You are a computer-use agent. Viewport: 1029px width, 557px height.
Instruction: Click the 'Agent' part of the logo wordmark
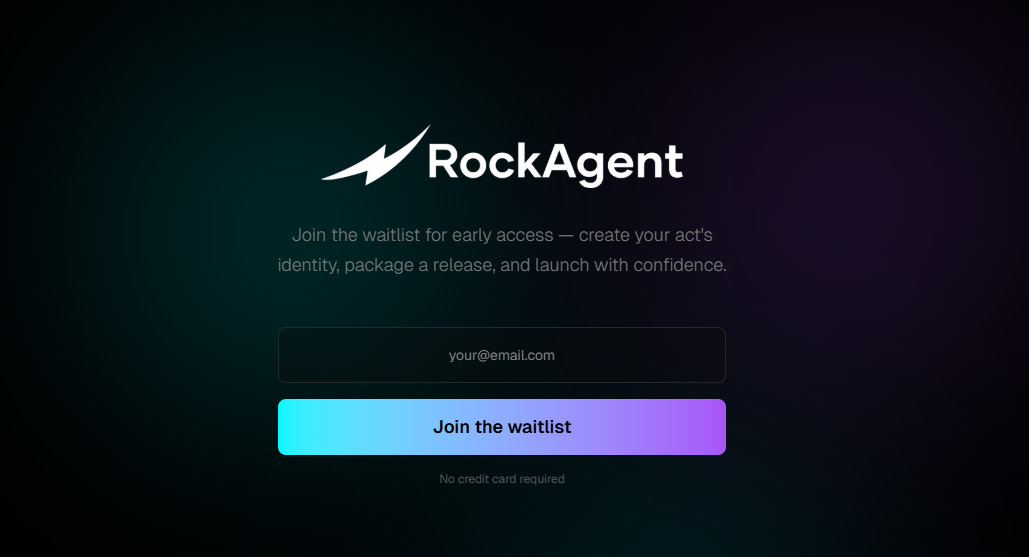click(x=612, y=164)
